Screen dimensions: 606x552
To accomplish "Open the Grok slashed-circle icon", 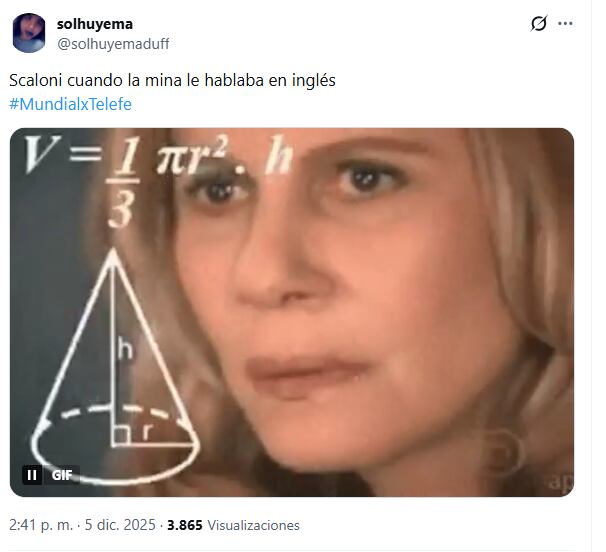I will tap(538, 24).
